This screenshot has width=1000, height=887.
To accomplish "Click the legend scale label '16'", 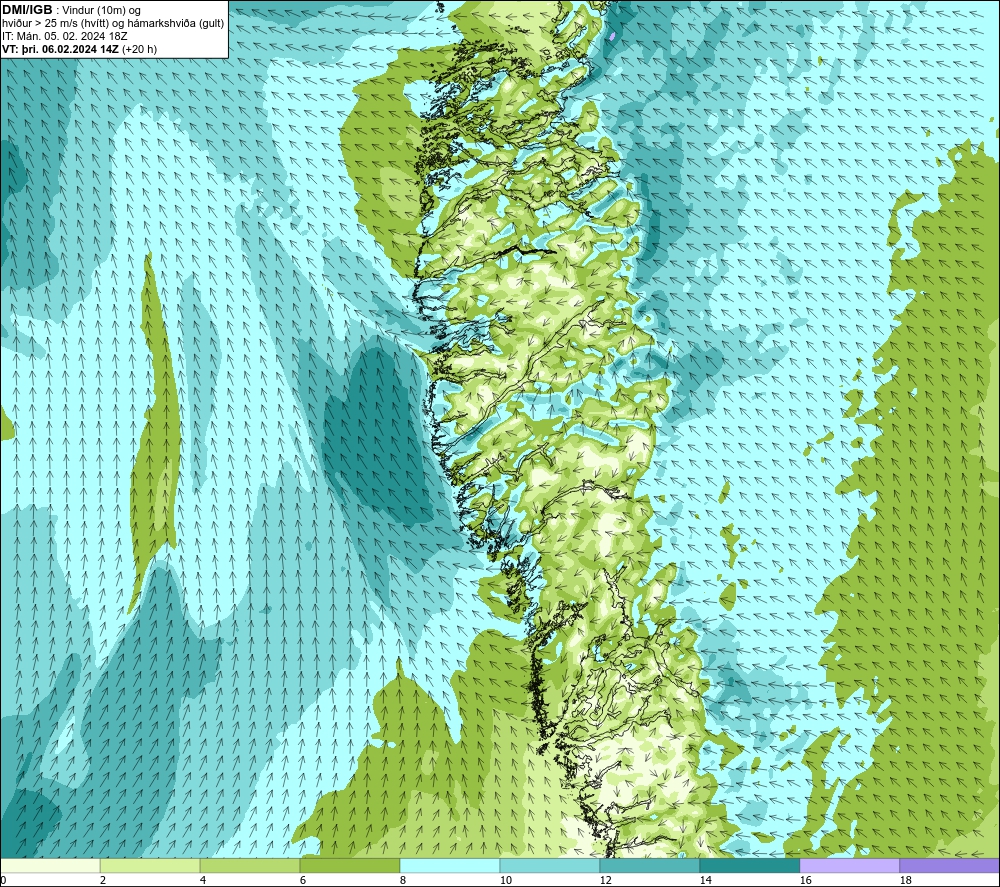I will [x=805, y=881].
